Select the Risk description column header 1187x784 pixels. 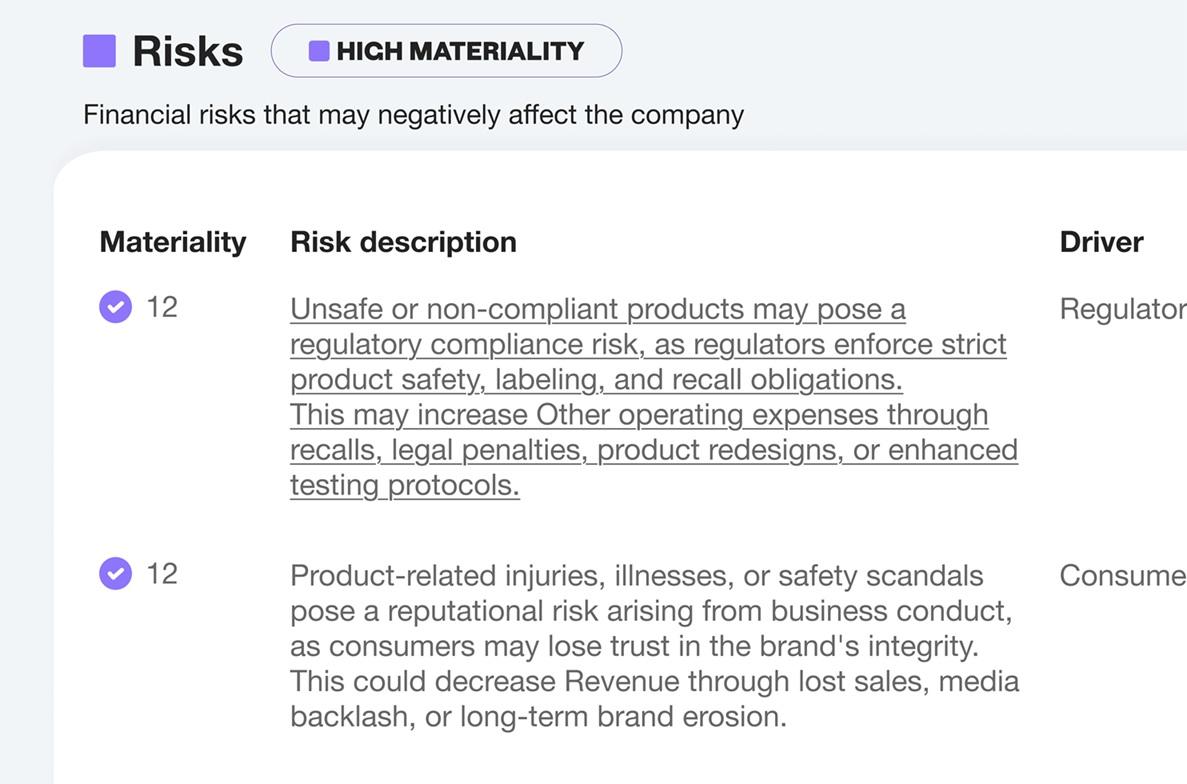click(x=403, y=241)
